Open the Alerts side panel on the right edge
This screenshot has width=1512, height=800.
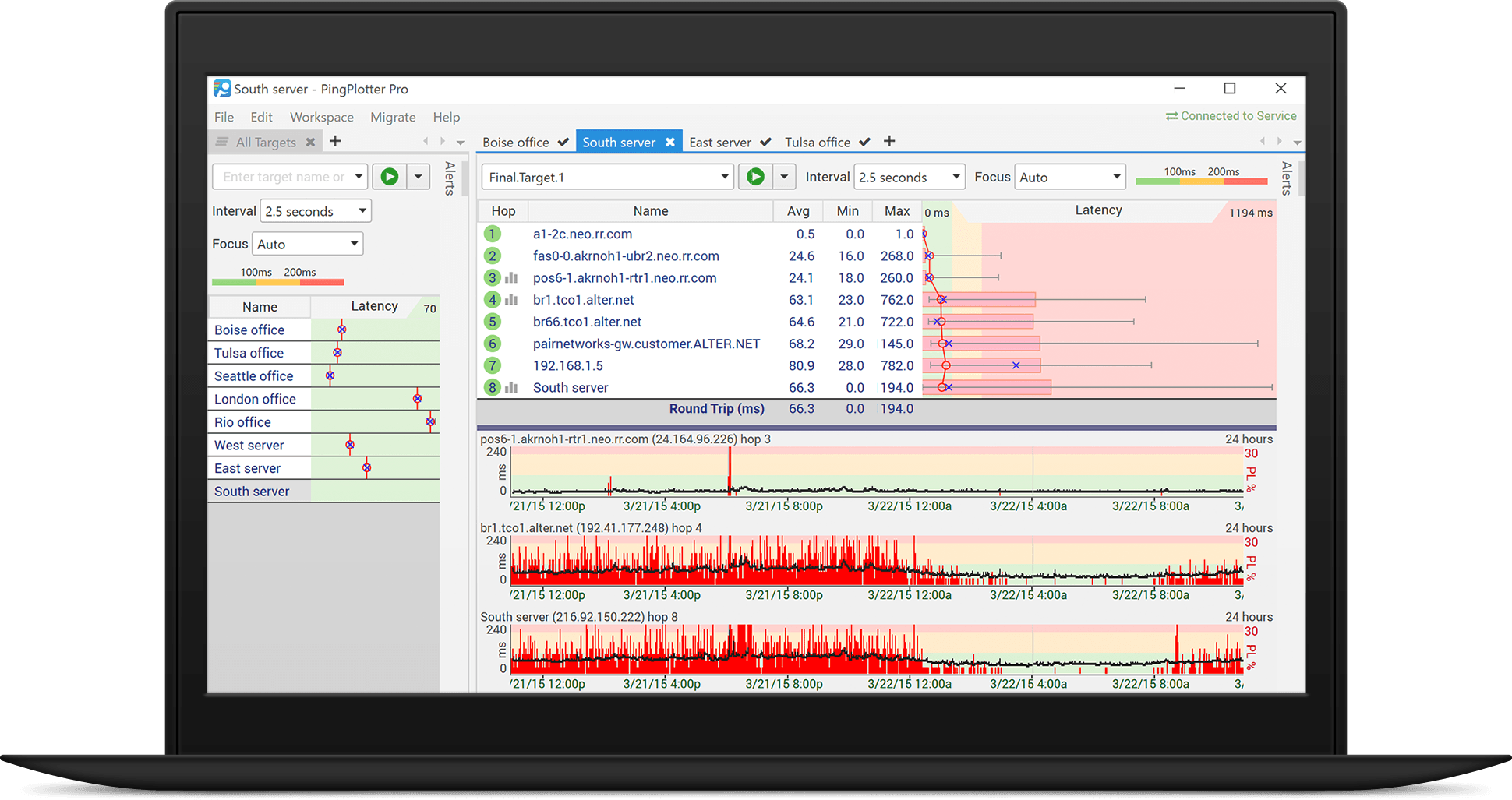[x=1287, y=178]
